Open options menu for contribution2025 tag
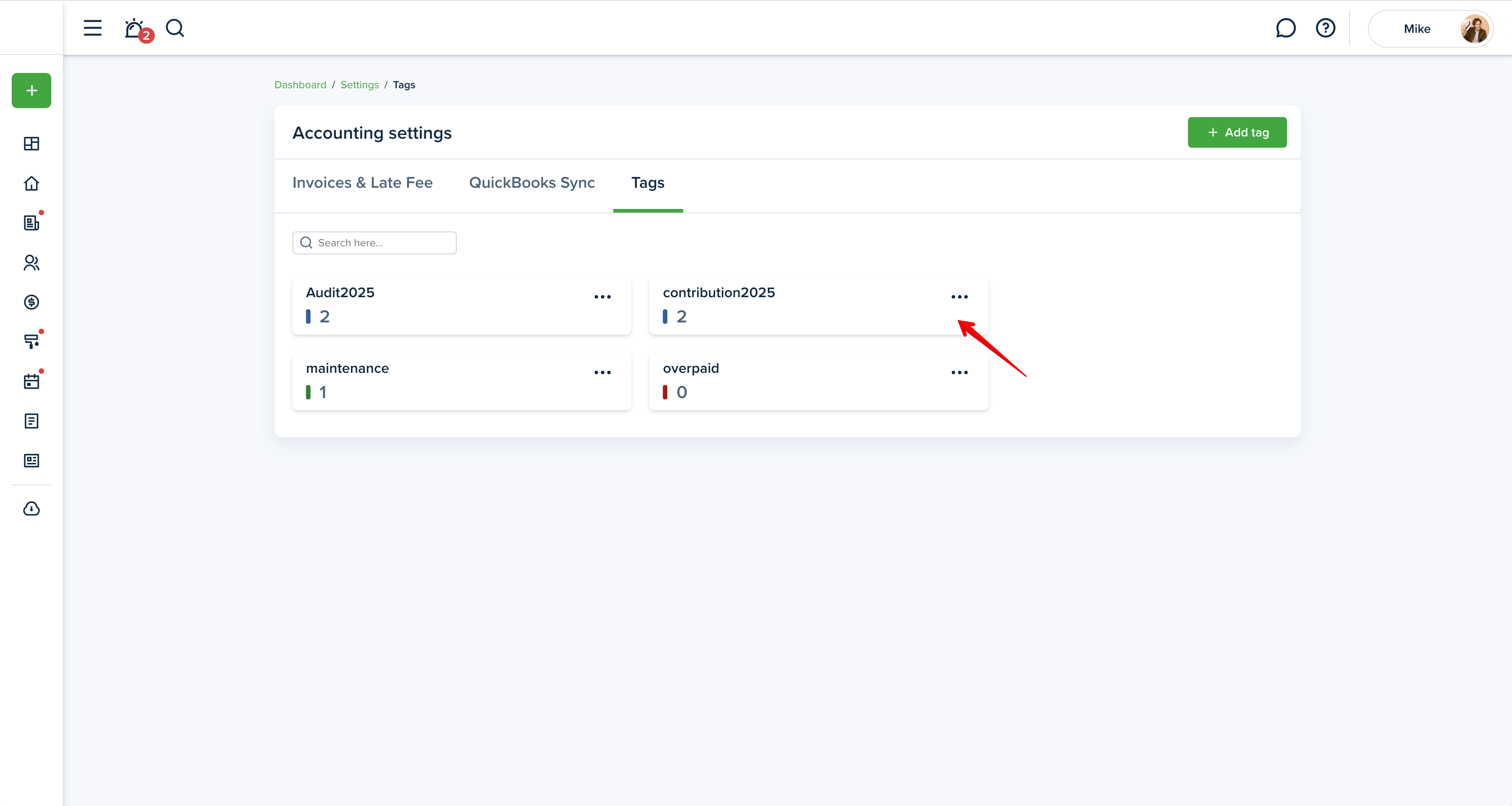Image resolution: width=1512 pixels, height=806 pixels. (959, 297)
